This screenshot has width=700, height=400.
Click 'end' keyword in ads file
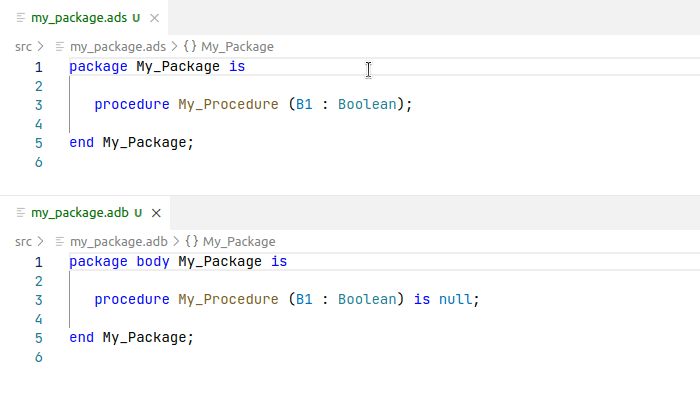82,142
